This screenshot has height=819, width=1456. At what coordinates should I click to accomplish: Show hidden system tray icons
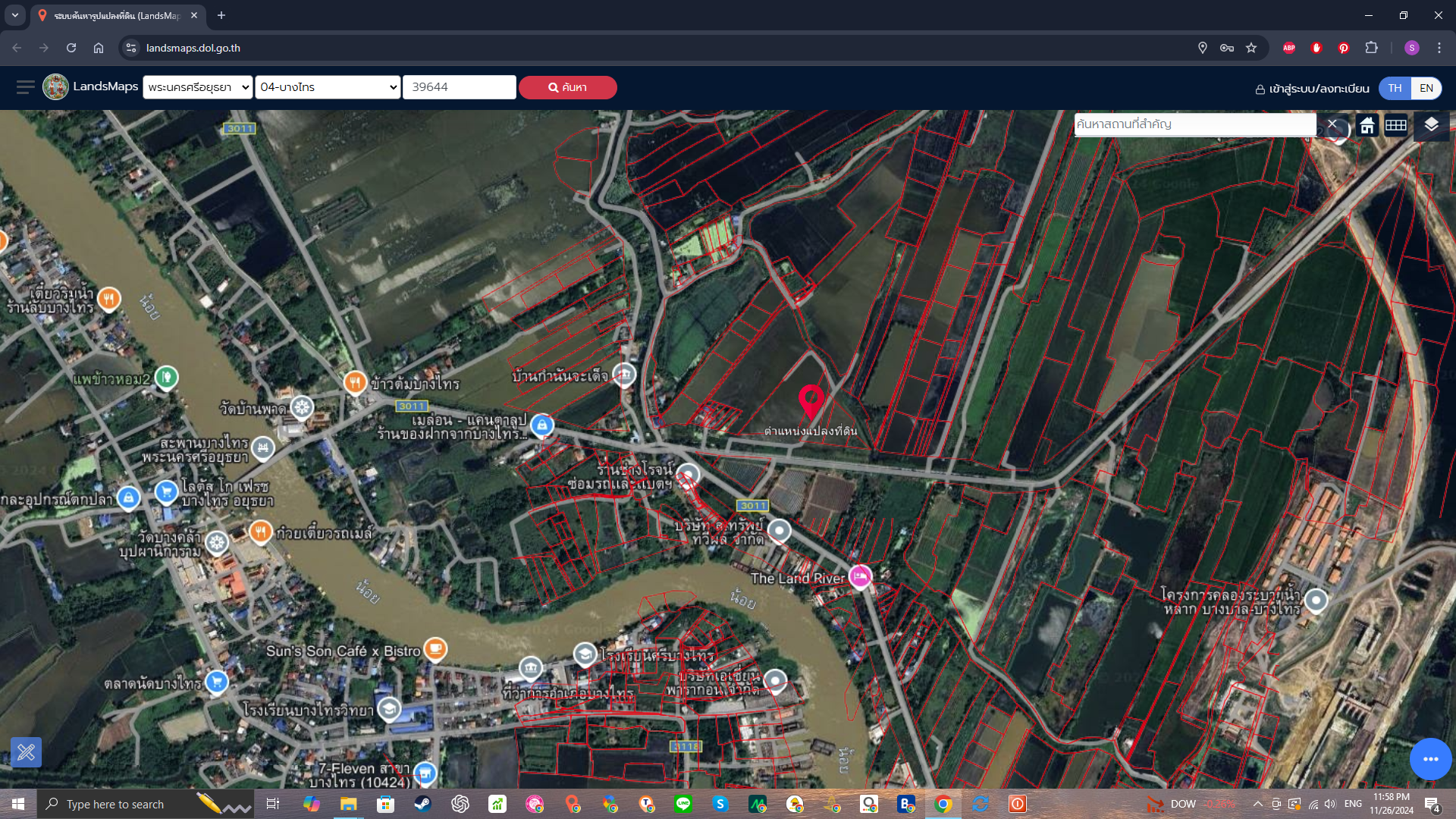[1258, 804]
